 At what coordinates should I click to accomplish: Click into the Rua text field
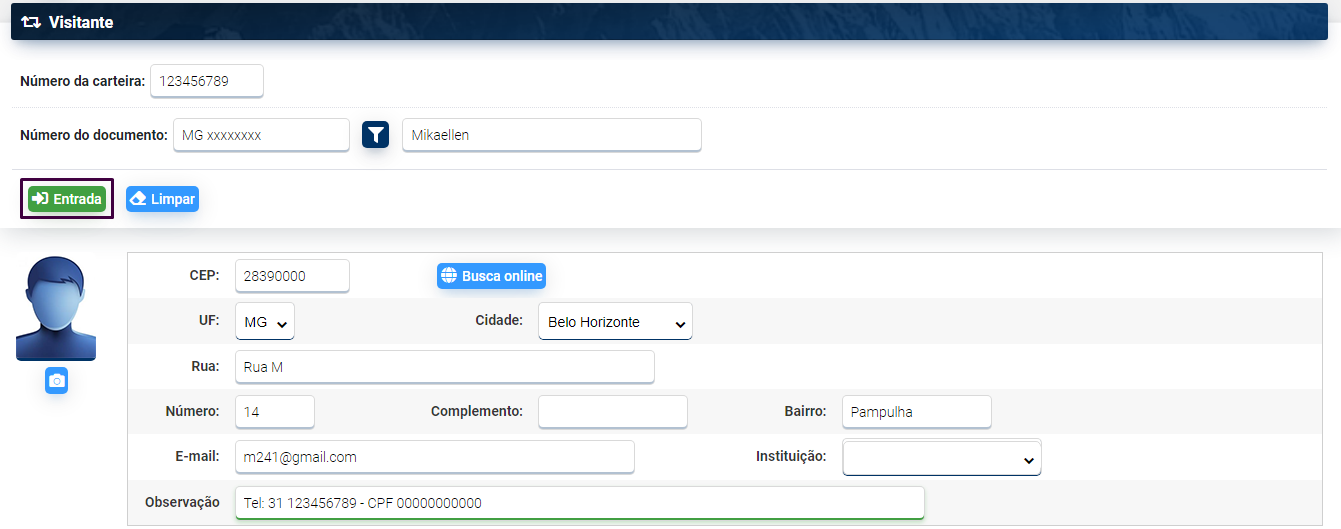[444, 367]
